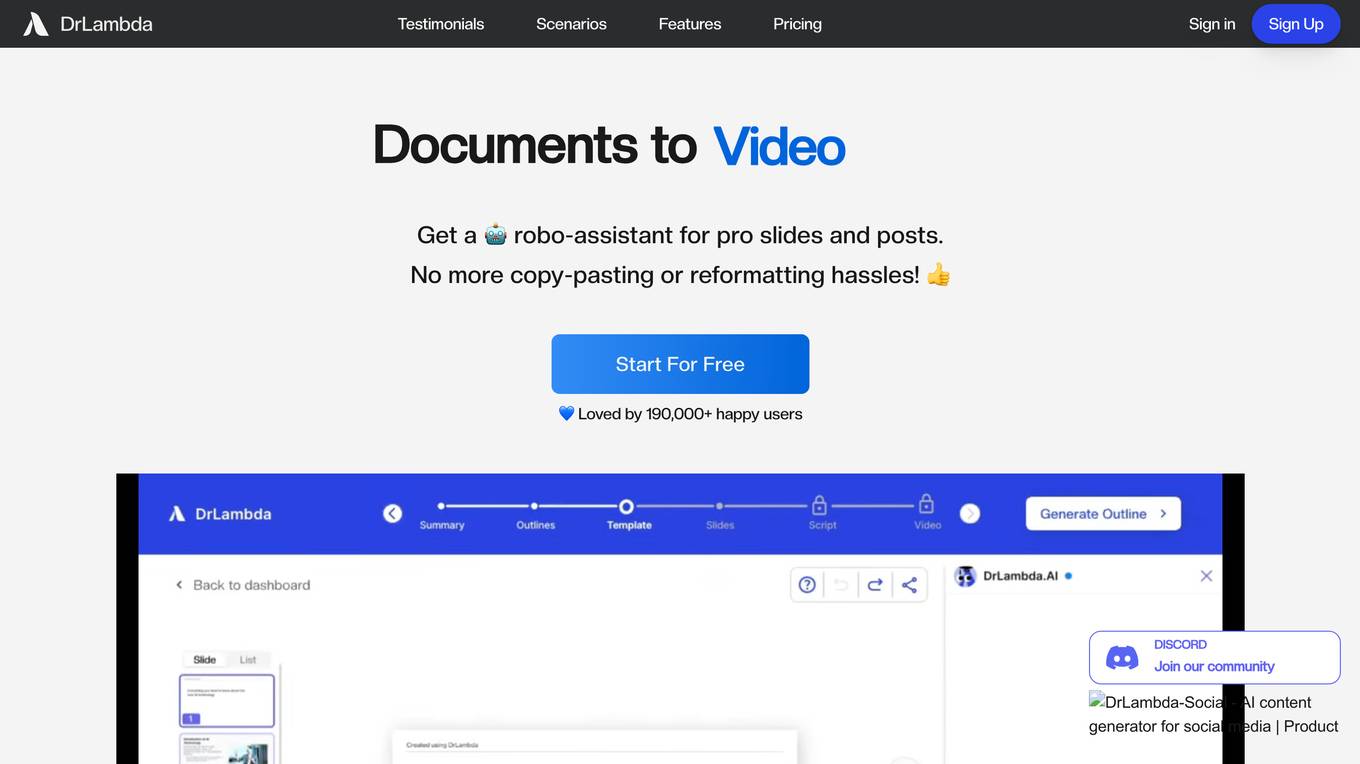Select the Template step marker

626,506
